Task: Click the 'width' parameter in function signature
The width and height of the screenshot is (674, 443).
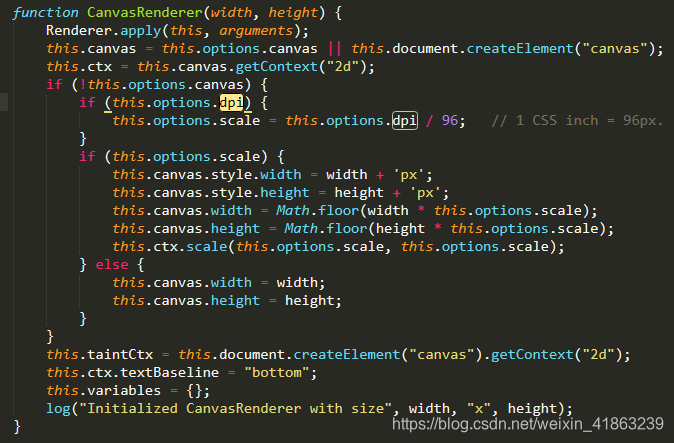Action: click(x=231, y=12)
